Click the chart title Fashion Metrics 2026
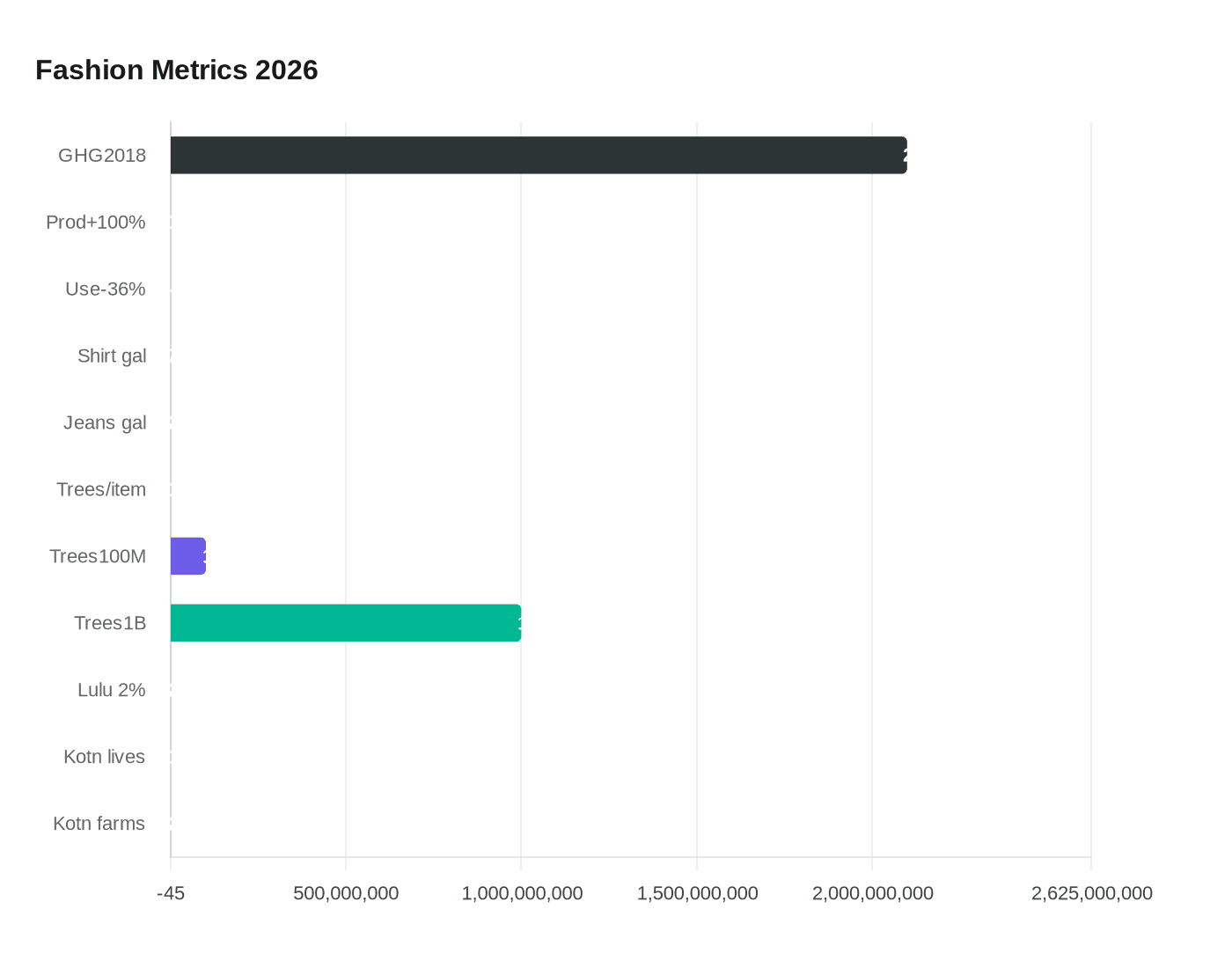Screen dimensions: 1232x968 pos(176,70)
